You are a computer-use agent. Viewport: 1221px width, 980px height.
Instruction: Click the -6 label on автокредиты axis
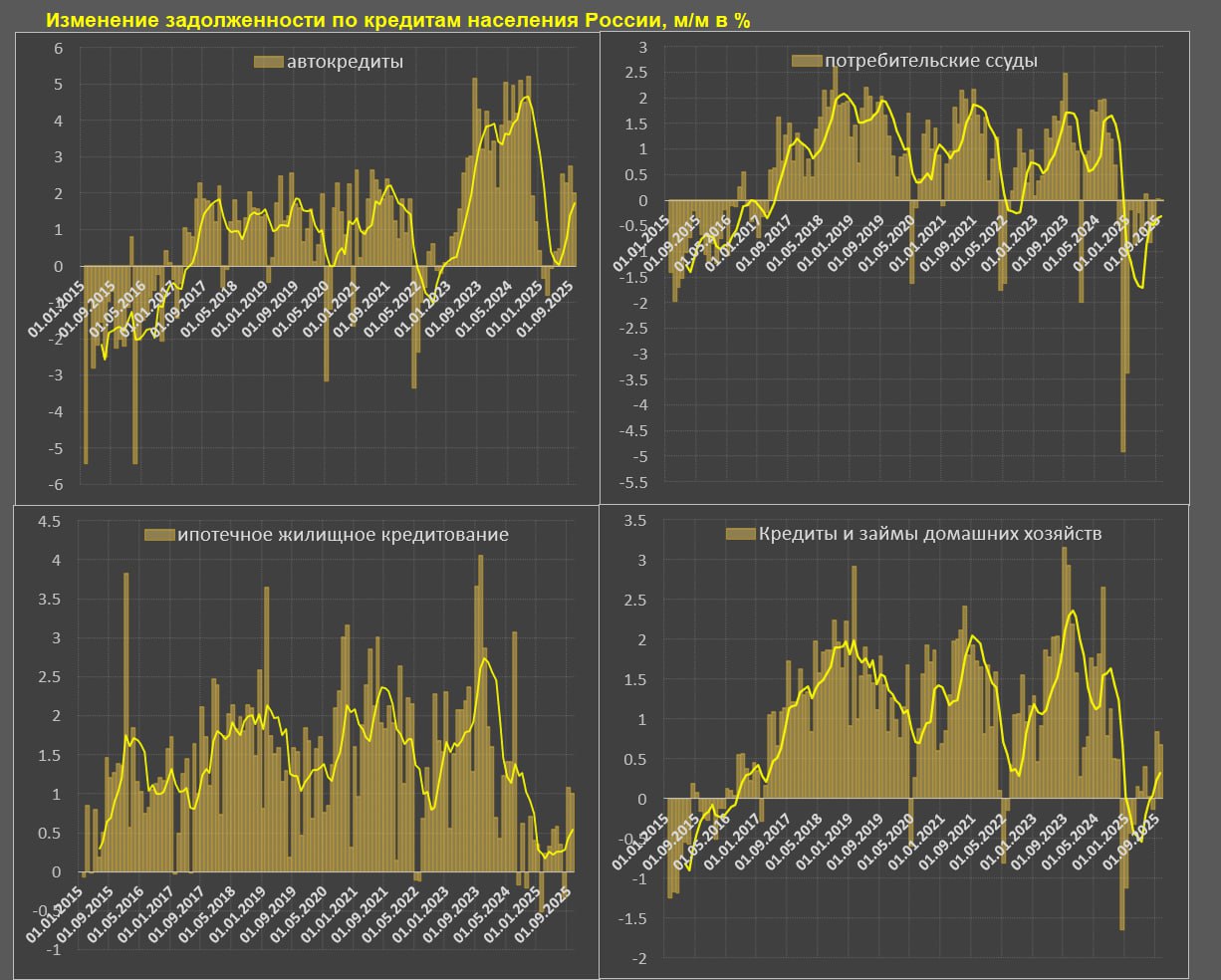pyautogui.click(x=55, y=484)
